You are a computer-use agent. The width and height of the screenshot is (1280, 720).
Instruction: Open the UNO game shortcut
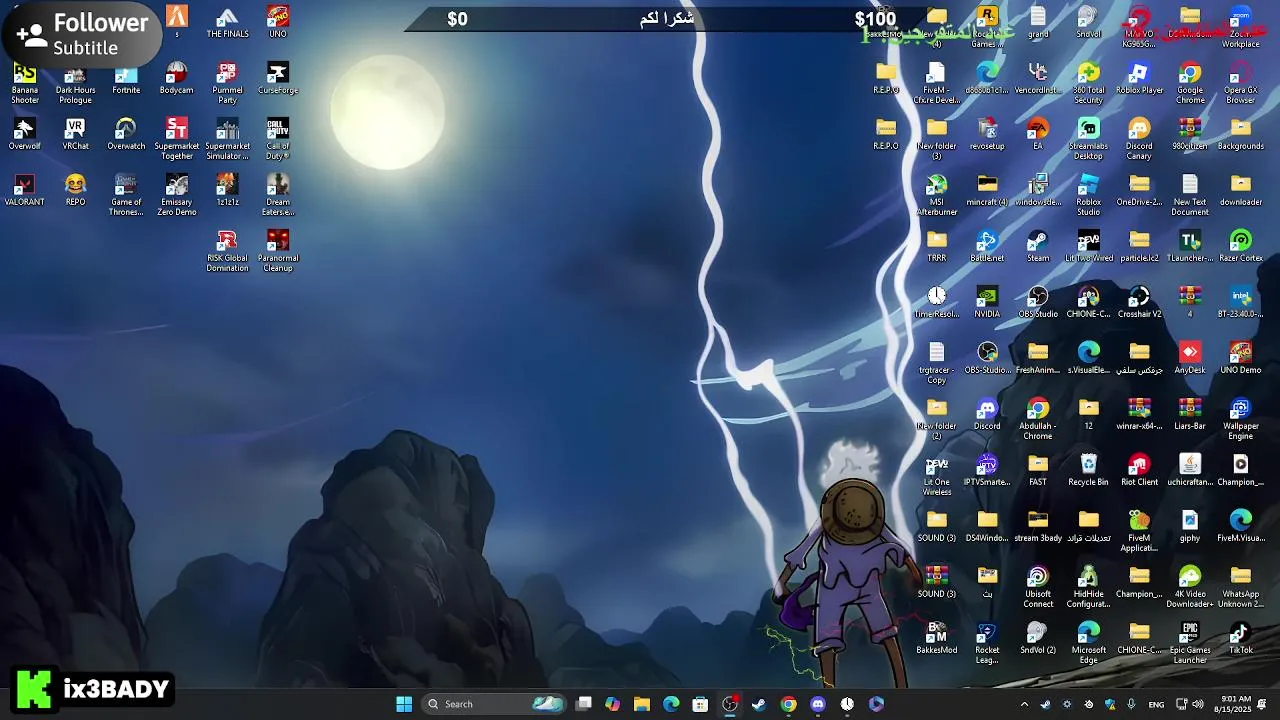278,22
